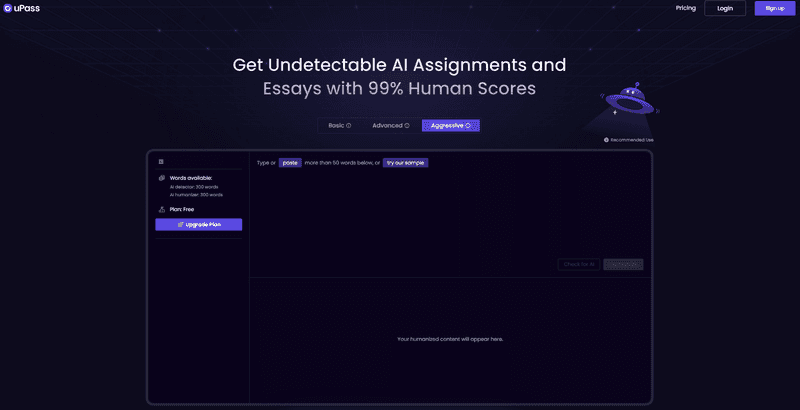Click the info icon beside Basic
Viewport: 800px width, 410px height.
tap(349, 126)
